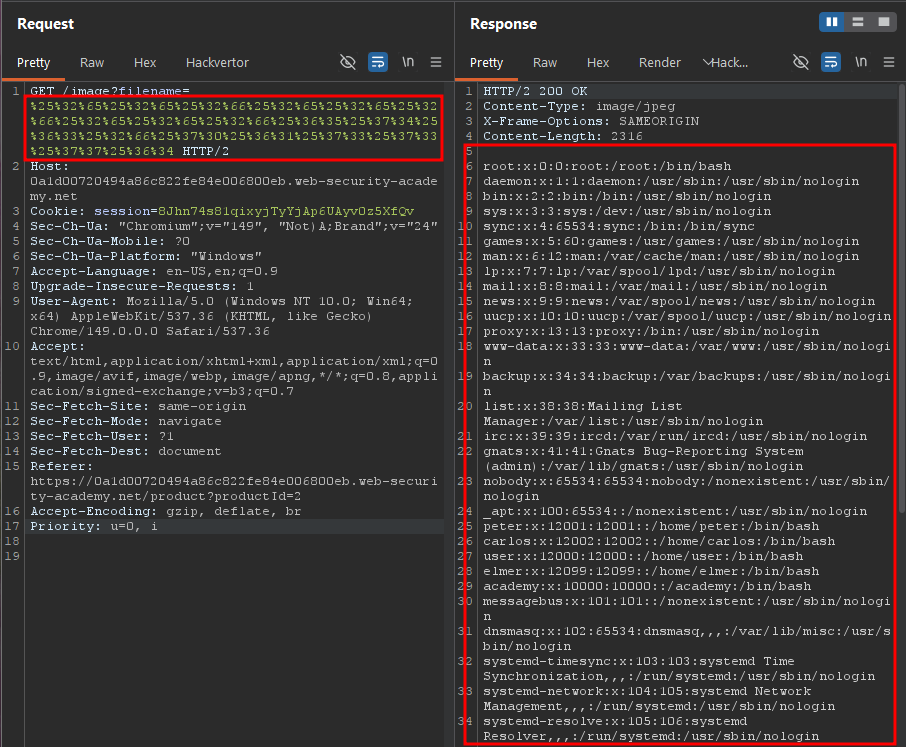Click the Response panel vertical scrollbar
This screenshot has height=747, width=906.
tap(902, 299)
